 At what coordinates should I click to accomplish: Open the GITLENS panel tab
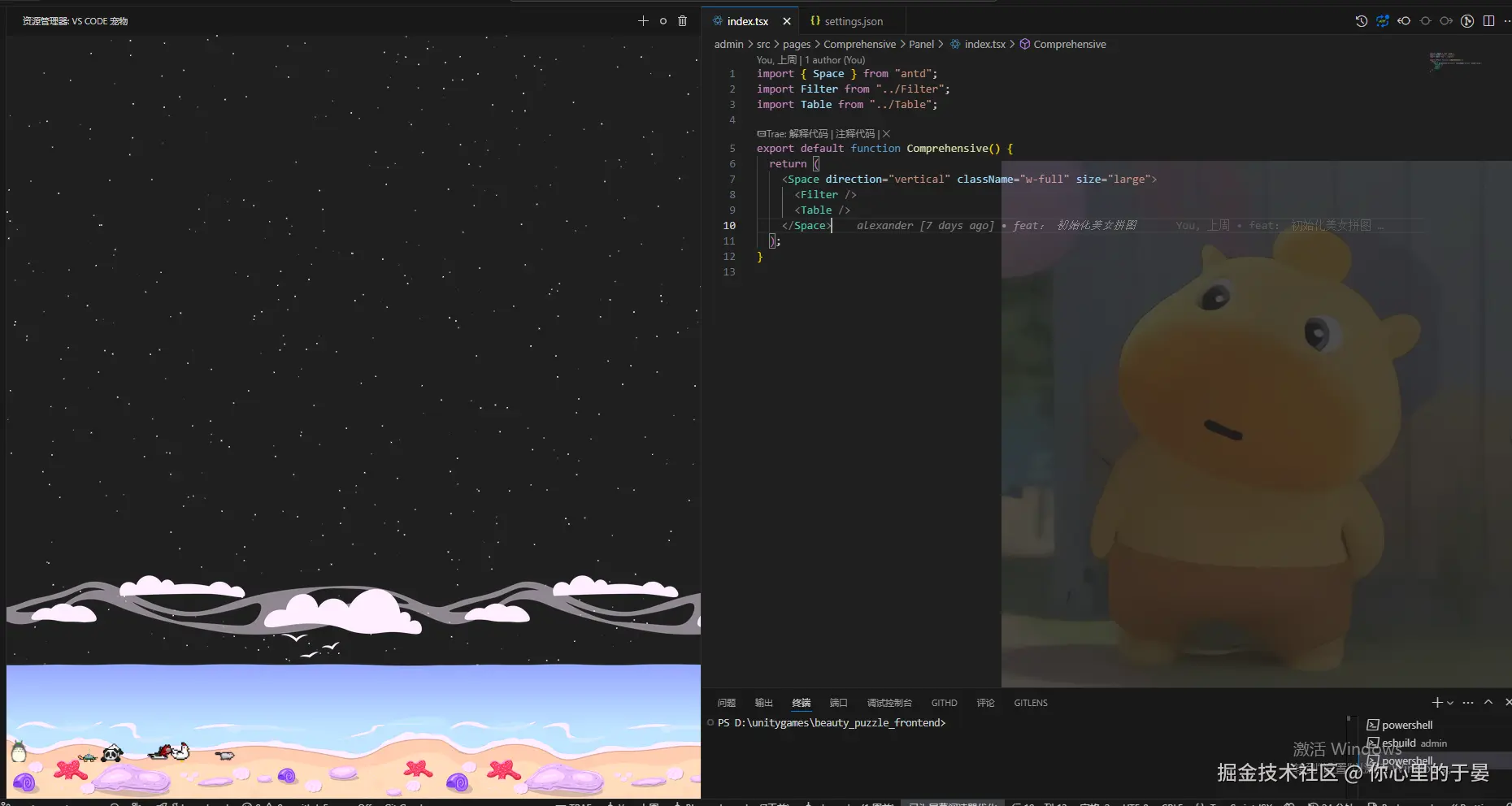pyautogui.click(x=1030, y=703)
